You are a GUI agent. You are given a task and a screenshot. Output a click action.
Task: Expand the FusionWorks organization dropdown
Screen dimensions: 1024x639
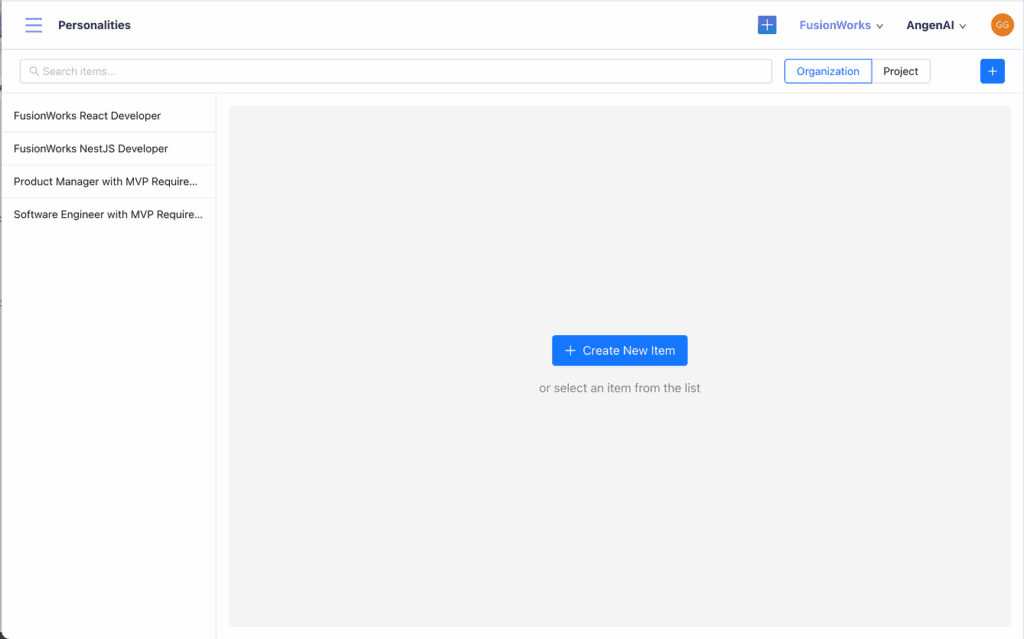click(835, 25)
